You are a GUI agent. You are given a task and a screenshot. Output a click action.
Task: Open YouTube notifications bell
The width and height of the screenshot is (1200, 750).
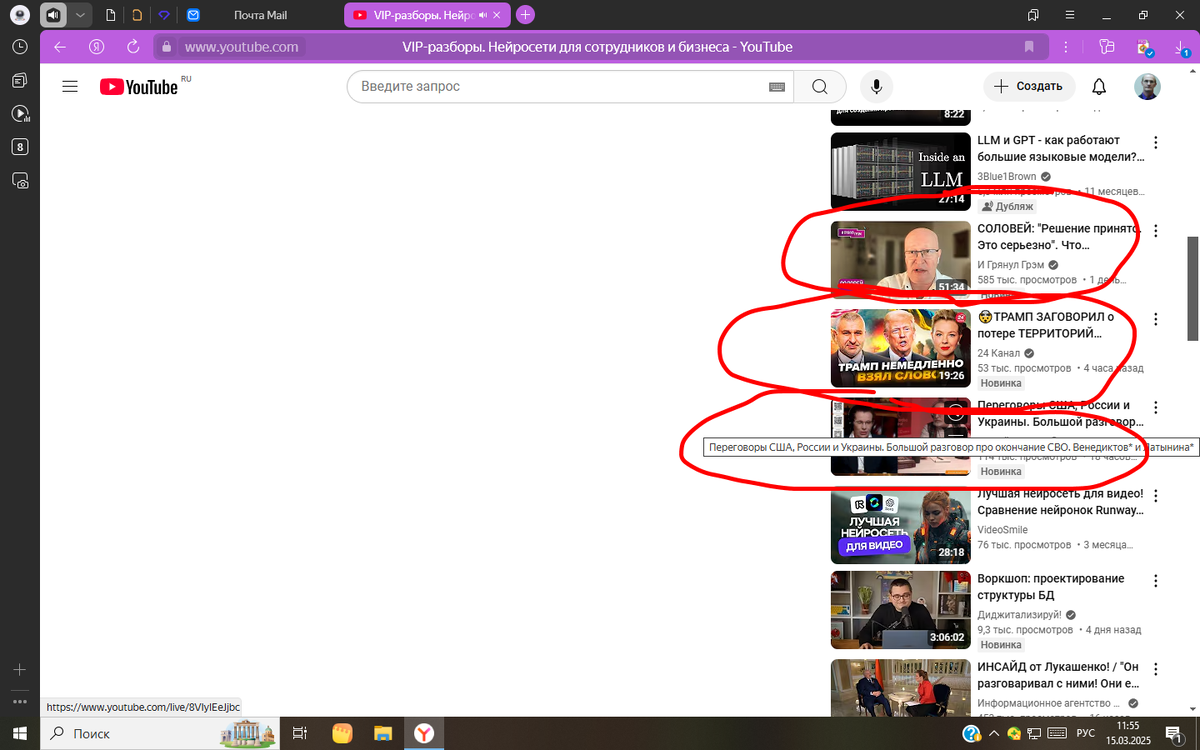pyautogui.click(x=1099, y=87)
